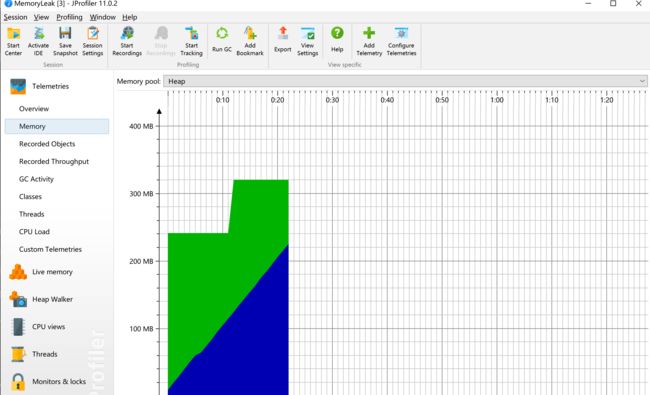Open the Help menu
The image size is (650, 395).
(129, 17)
